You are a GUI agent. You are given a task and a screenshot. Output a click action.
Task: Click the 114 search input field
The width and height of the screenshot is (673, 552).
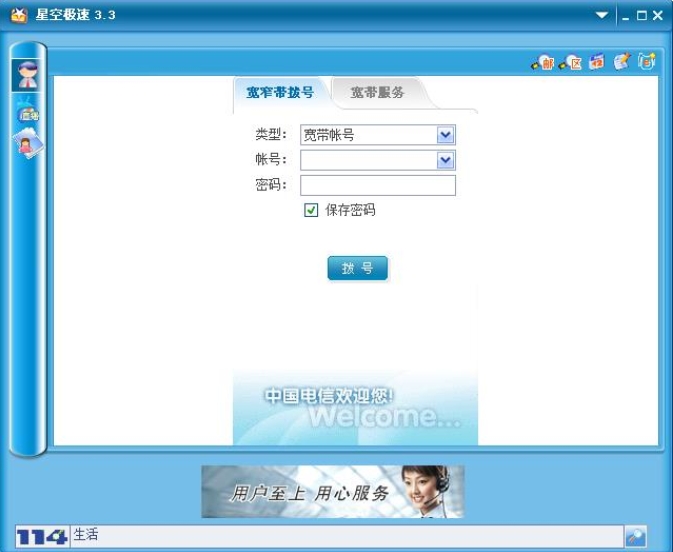[347, 536]
